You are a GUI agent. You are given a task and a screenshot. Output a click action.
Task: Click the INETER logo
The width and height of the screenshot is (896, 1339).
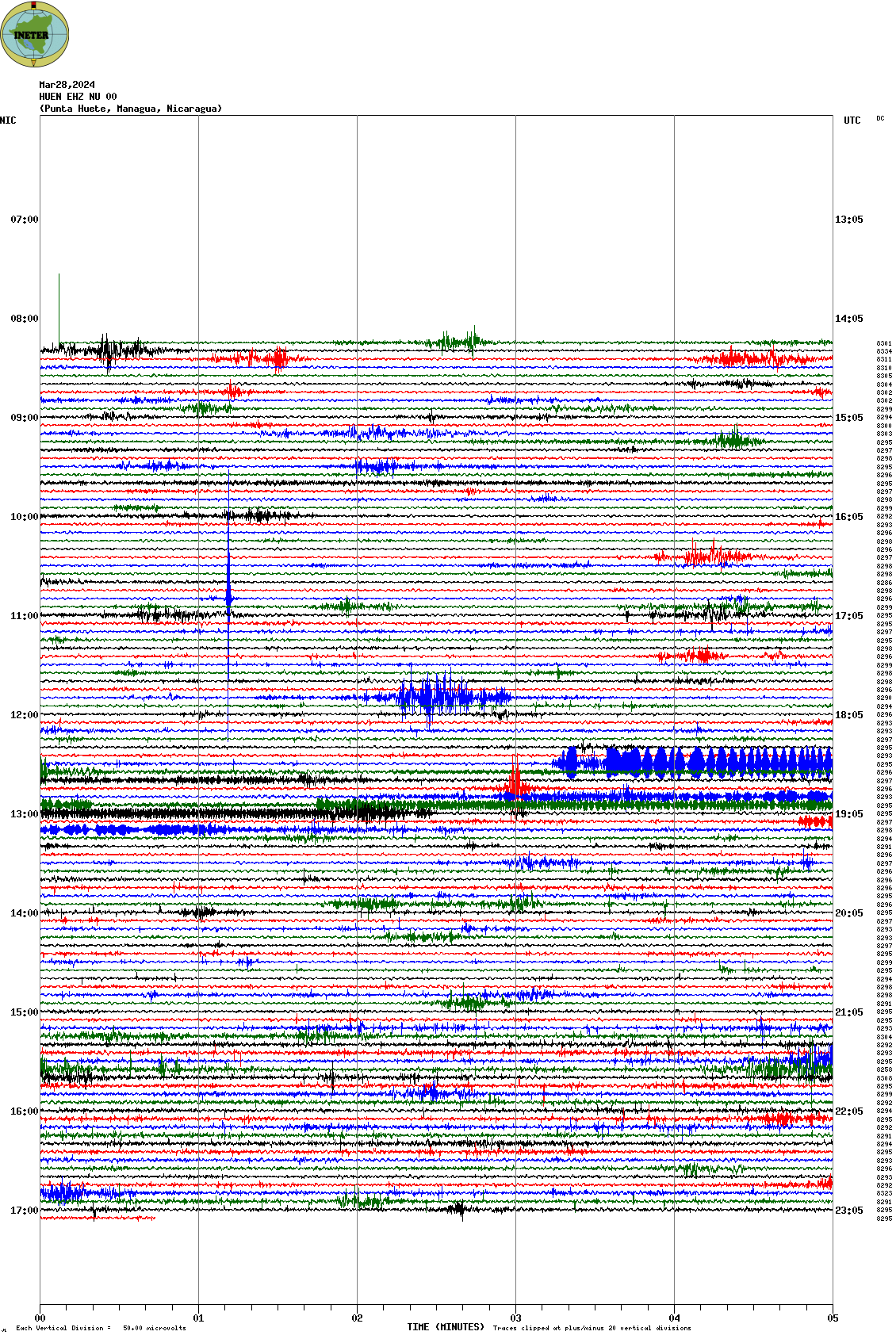(35, 34)
